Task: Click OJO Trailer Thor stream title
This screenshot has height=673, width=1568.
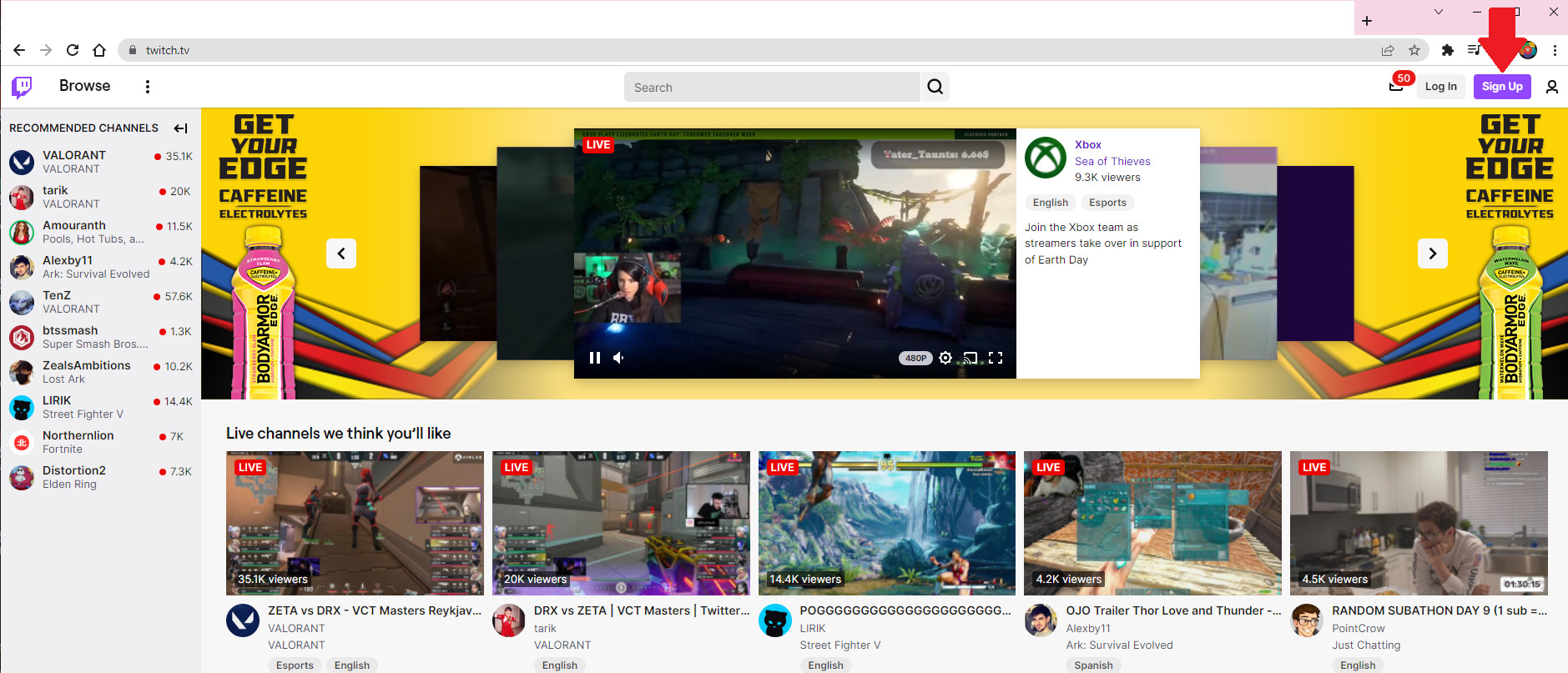Action: click(x=1173, y=610)
